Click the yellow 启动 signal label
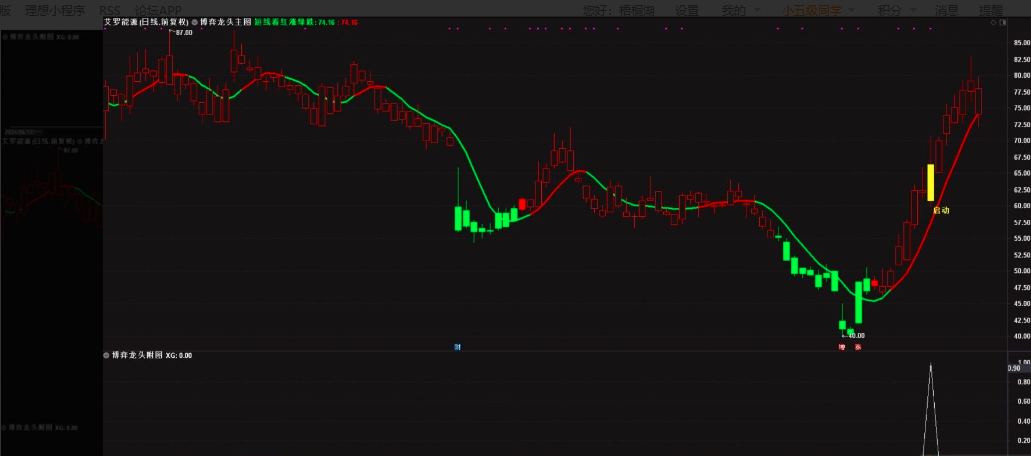1031x456 pixels. [941, 211]
